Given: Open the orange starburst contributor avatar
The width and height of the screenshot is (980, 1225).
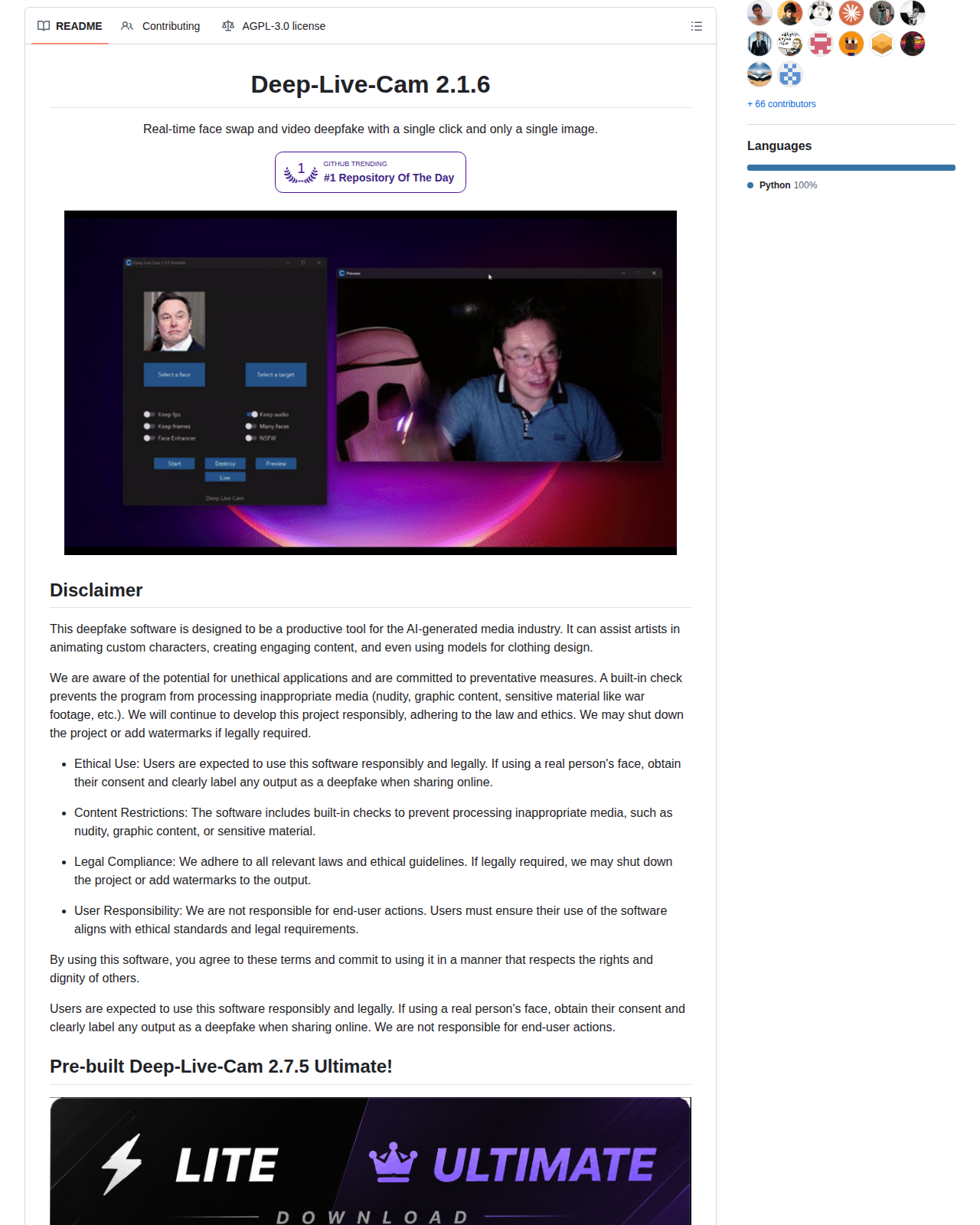Looking at the screenshot, I should point(851,12).
